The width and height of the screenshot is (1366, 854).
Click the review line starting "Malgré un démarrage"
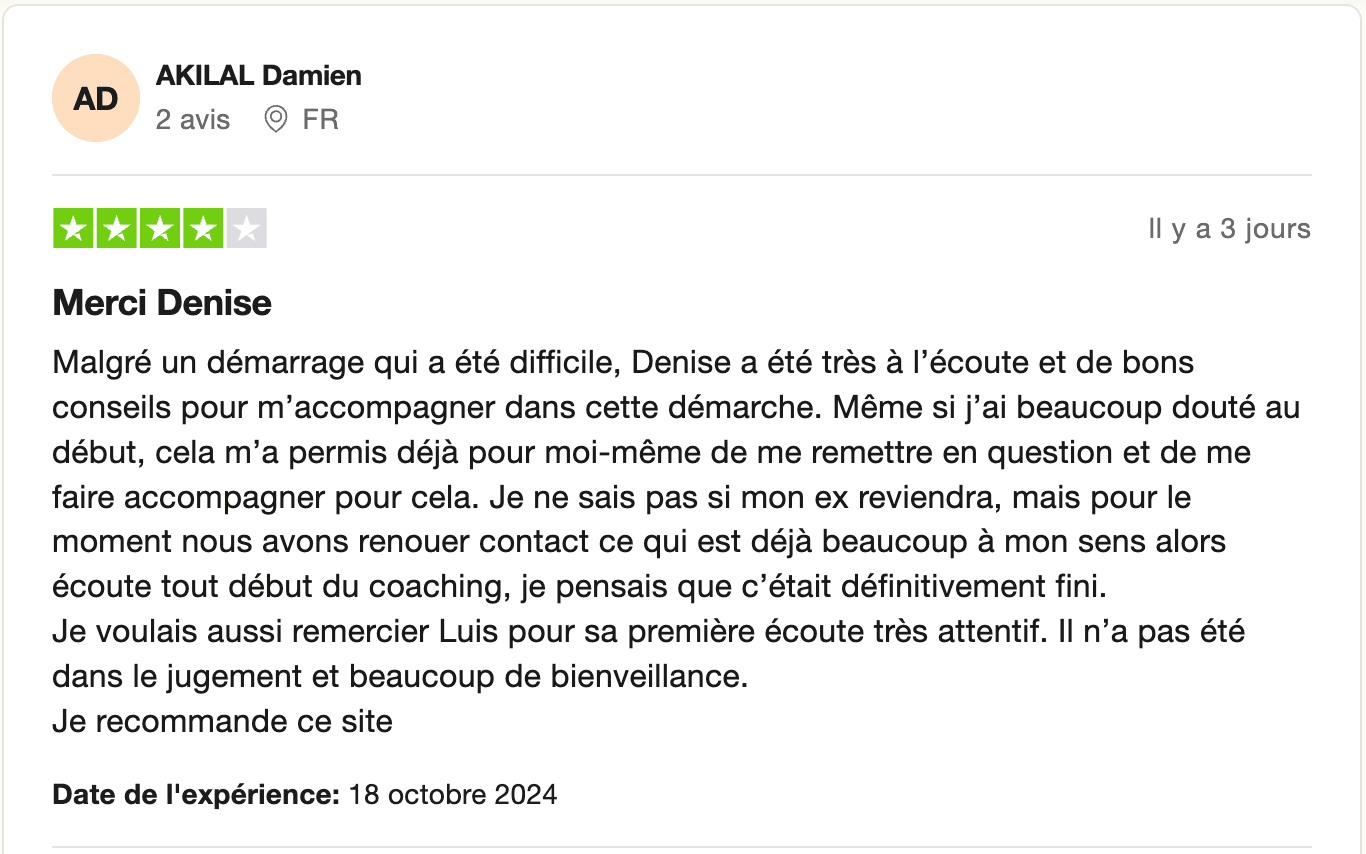[623, 362]
